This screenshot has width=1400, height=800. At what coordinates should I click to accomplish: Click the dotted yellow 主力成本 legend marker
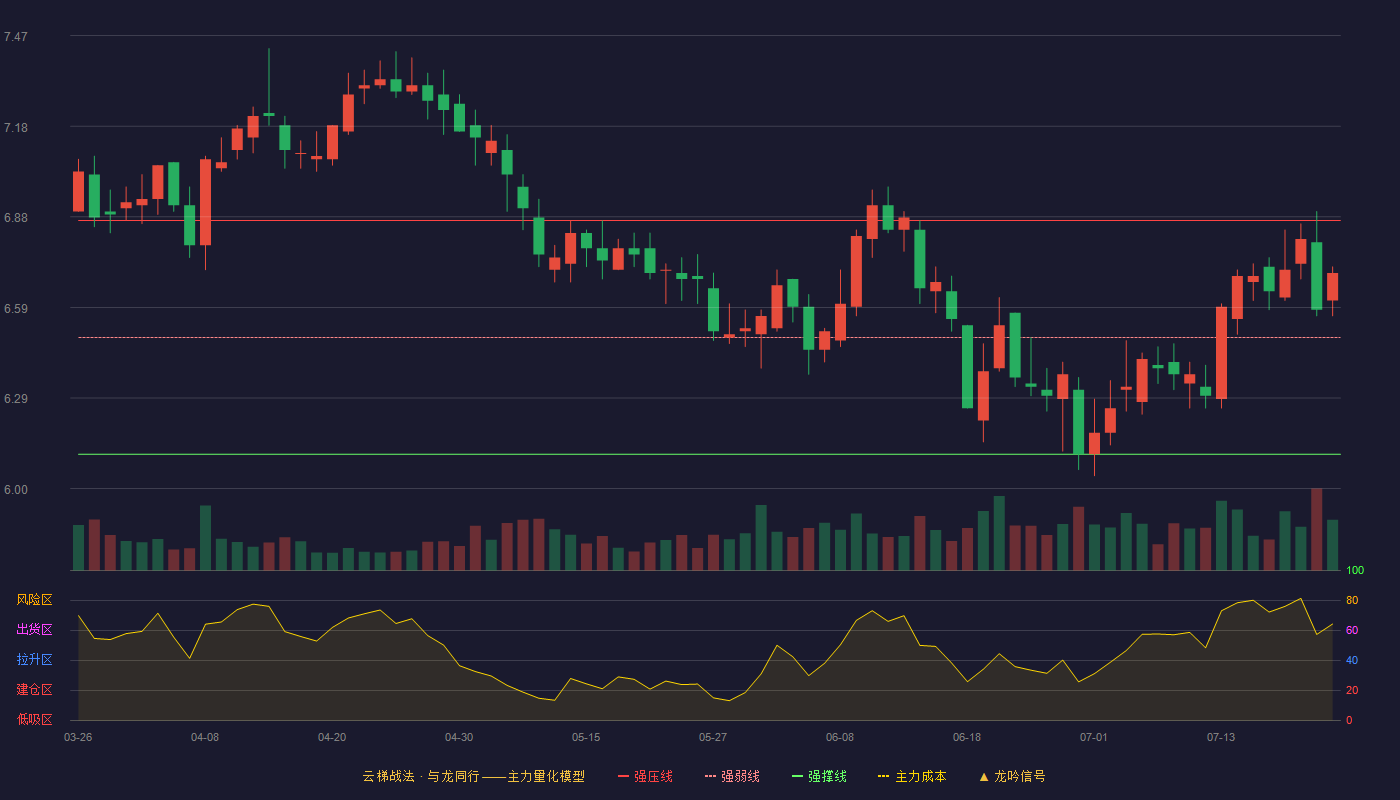(x=884, y=776)
